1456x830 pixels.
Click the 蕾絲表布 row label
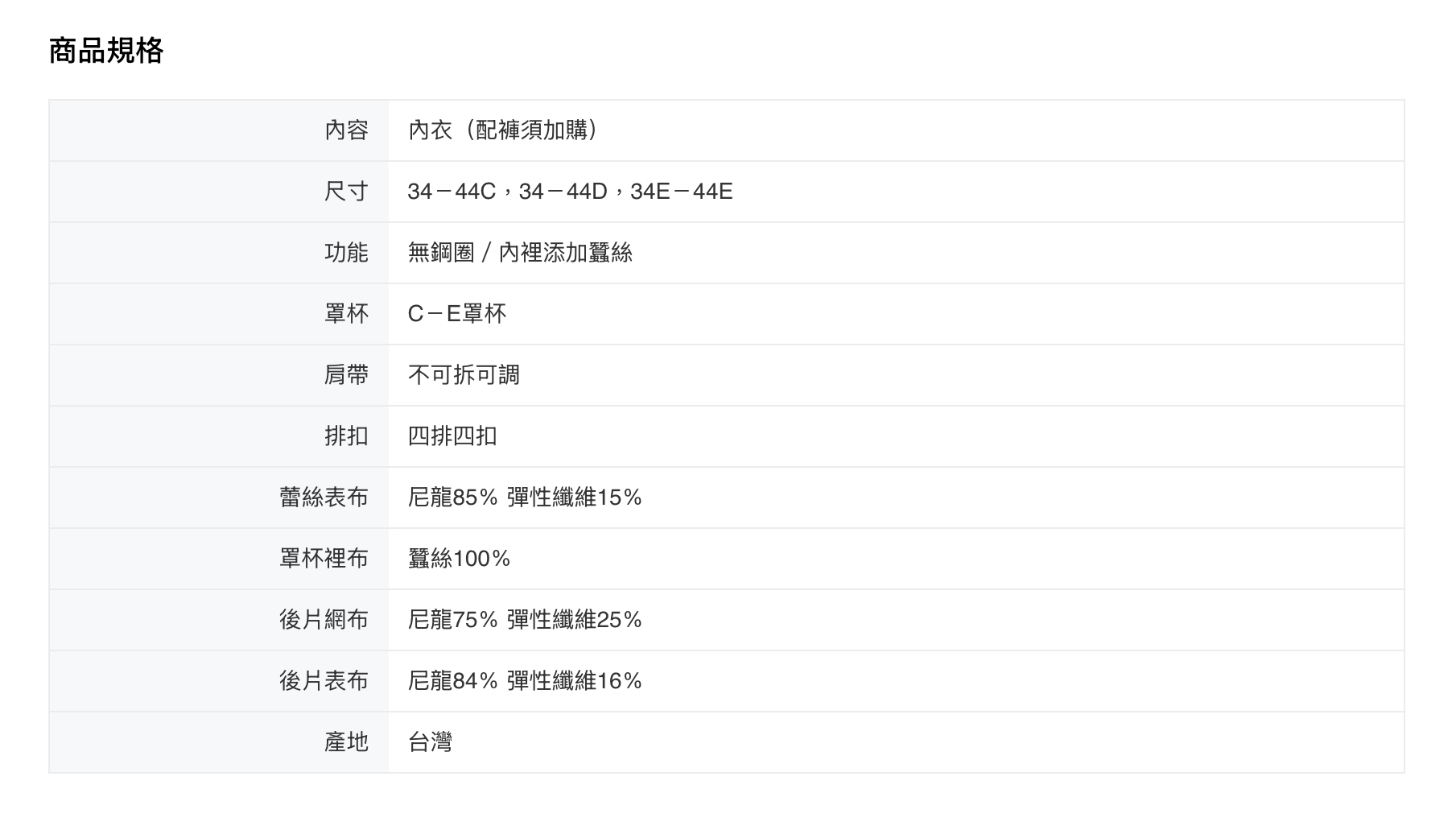pyautogui.click(x=324, y=498)
